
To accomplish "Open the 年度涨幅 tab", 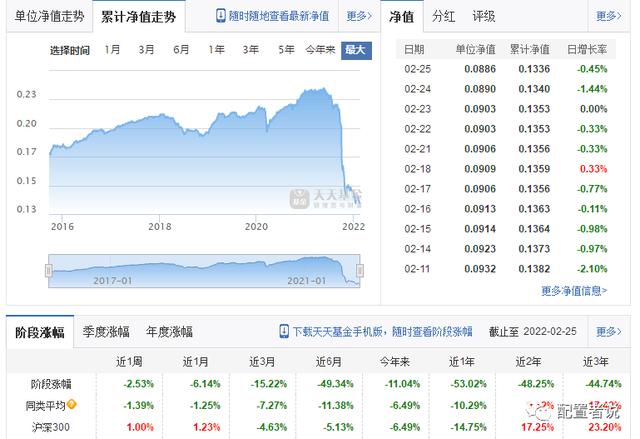I will pos(169,332).
